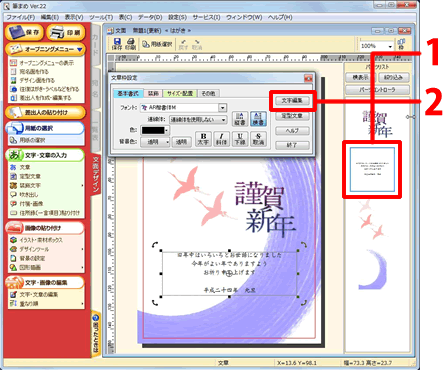Screen dimensions: 443x370
Task: Click the print icon in document toolbar
Action: click(x=130, y=44)
